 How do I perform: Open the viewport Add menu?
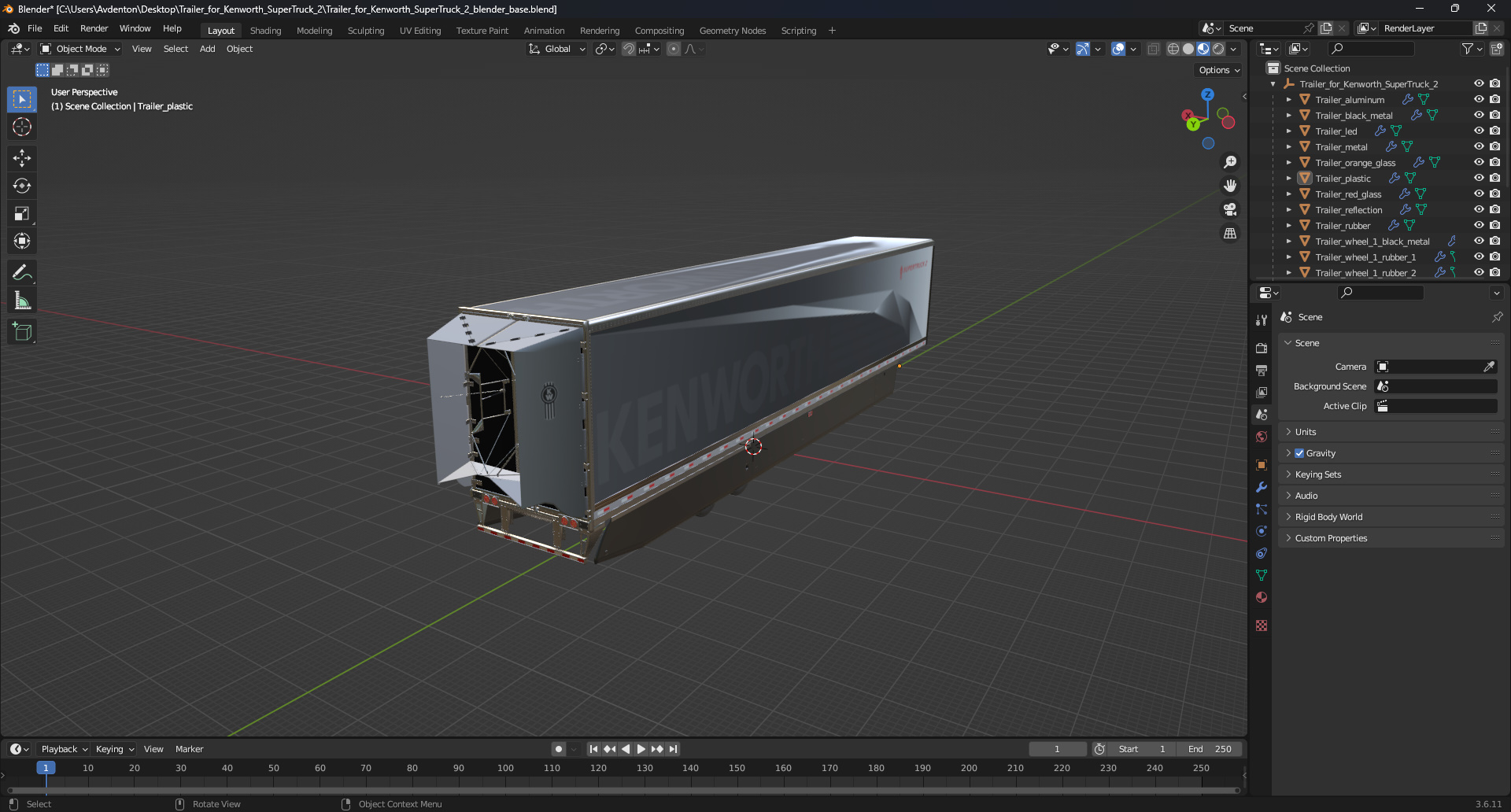click(x=207, y=49)
